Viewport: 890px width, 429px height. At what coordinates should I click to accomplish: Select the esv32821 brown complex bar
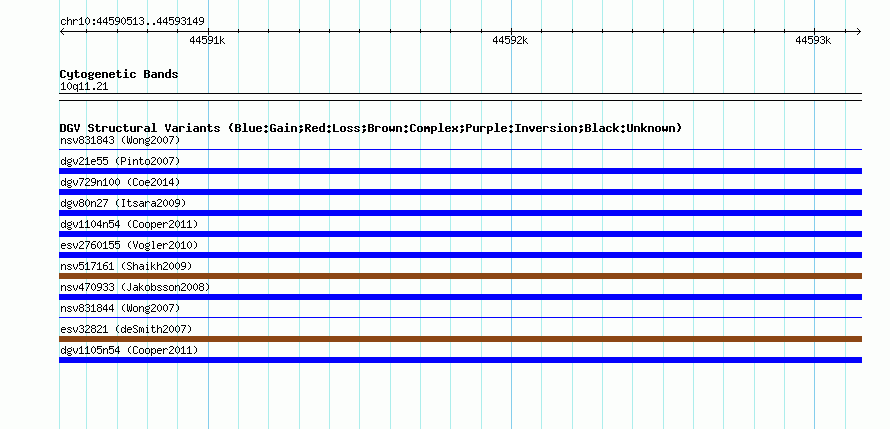click(460, 339)
